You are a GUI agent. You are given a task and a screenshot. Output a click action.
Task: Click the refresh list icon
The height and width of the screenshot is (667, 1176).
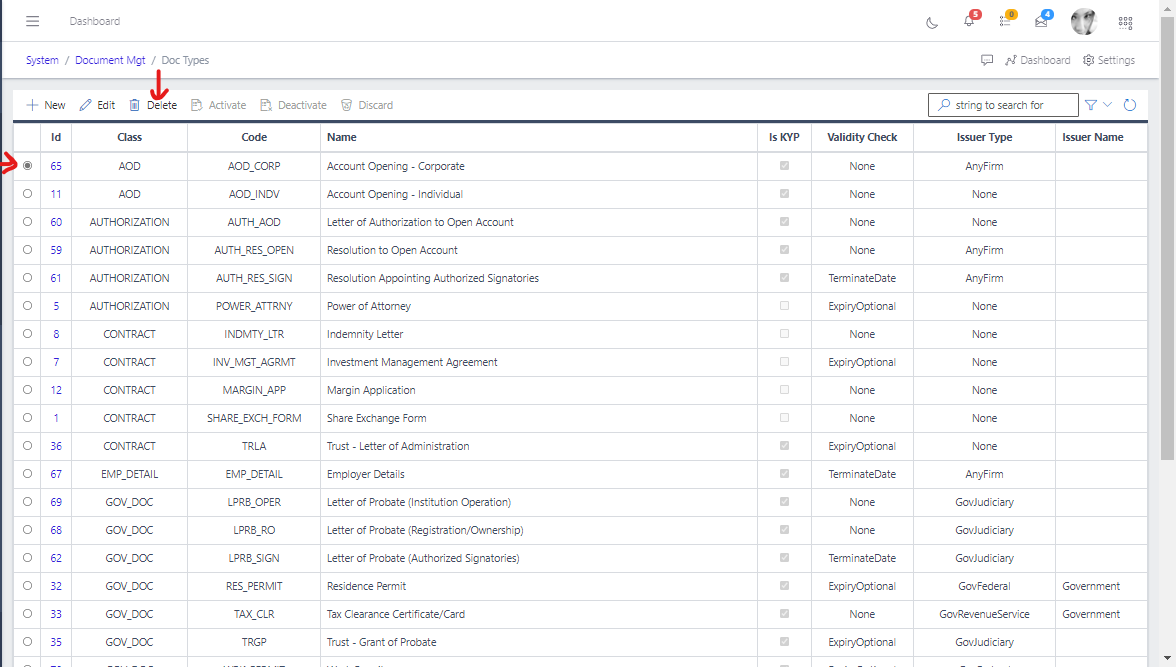(x=1130, y=105)
